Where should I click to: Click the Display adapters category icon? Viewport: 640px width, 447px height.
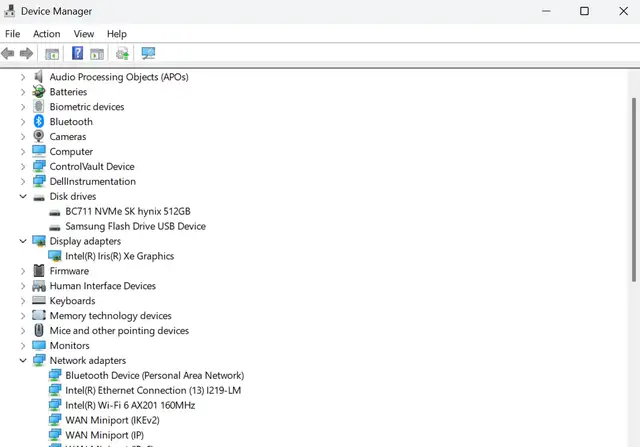(x=39, y=241)
